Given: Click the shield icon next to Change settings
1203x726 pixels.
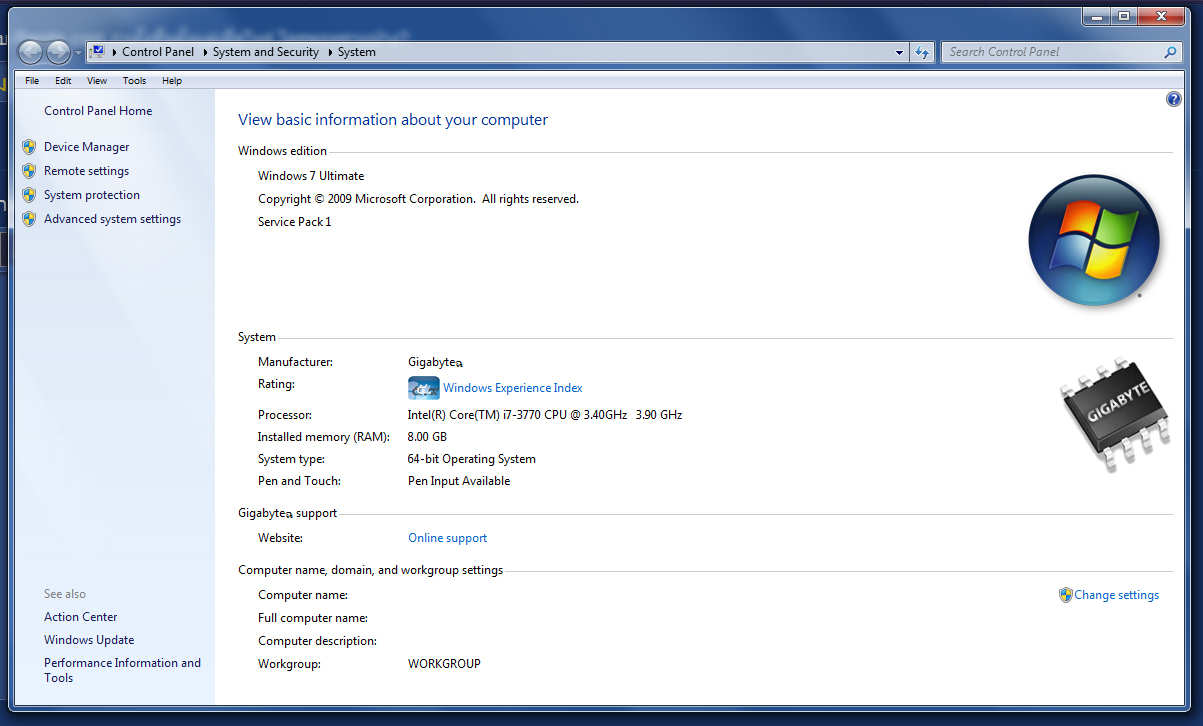Looking at the screenshot, I should click(1065, 595).
